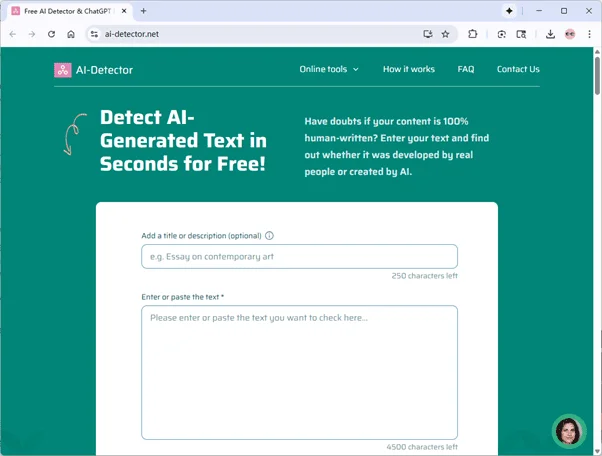Click the AI-Detector brand name link

pyautogui.click(x=104, y=70)
